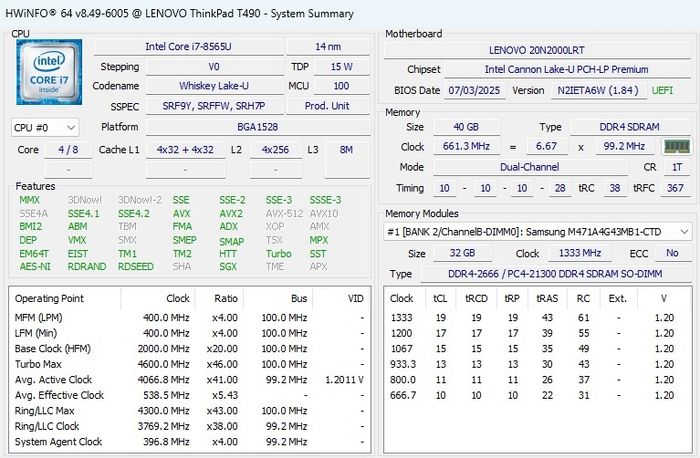Click the tRFC timing value 367

point(675,188)
